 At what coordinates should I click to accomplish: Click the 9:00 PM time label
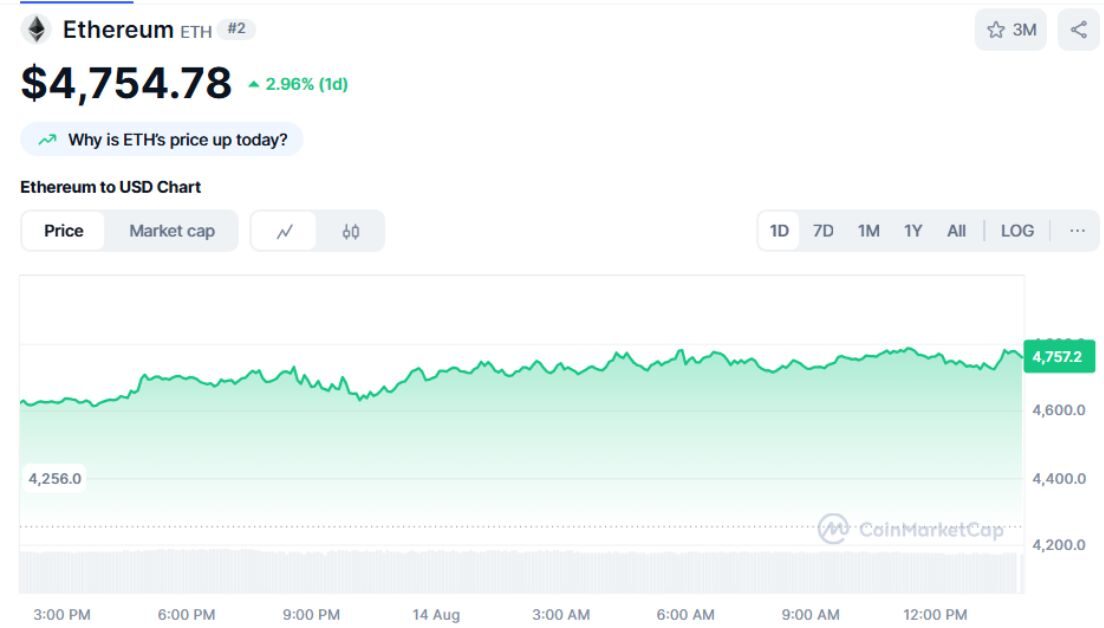(311, 615)
